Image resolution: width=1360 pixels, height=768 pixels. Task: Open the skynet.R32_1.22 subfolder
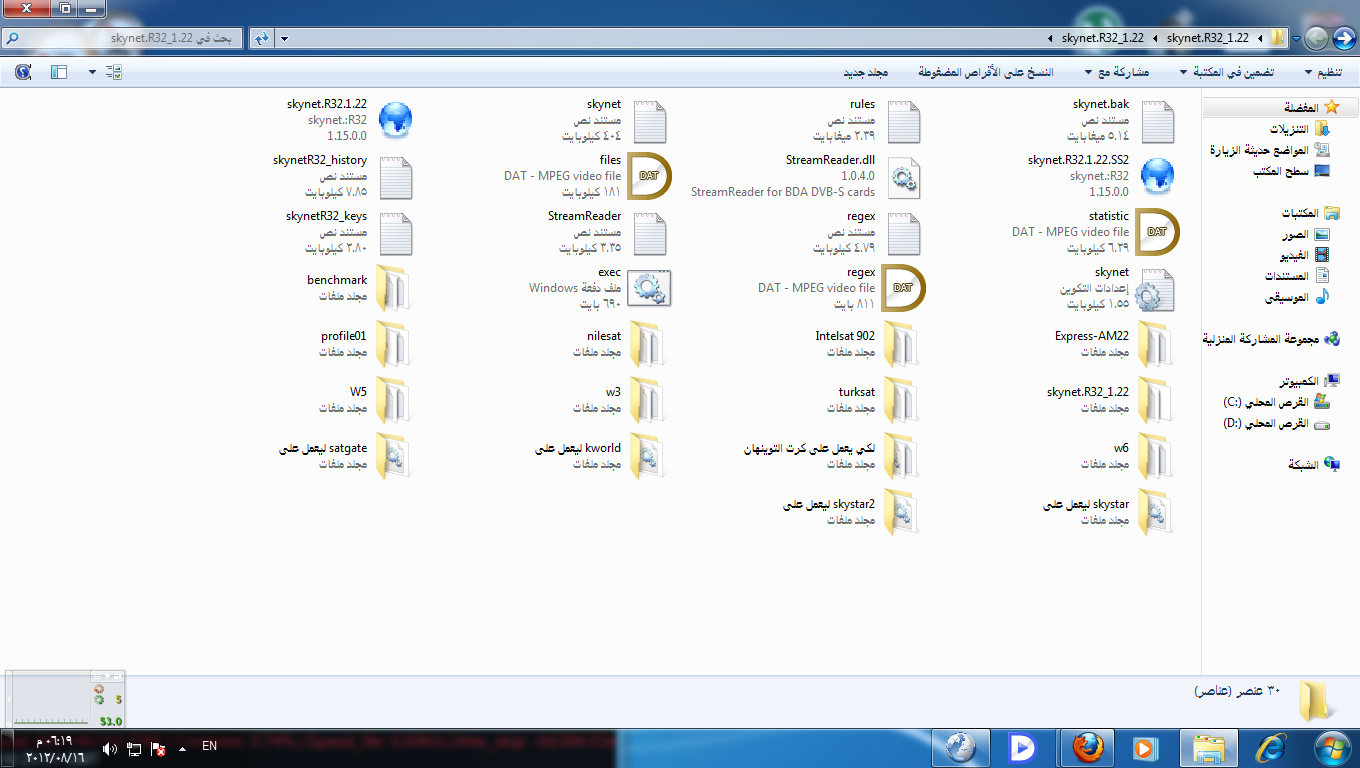[x=1109, y=400]
